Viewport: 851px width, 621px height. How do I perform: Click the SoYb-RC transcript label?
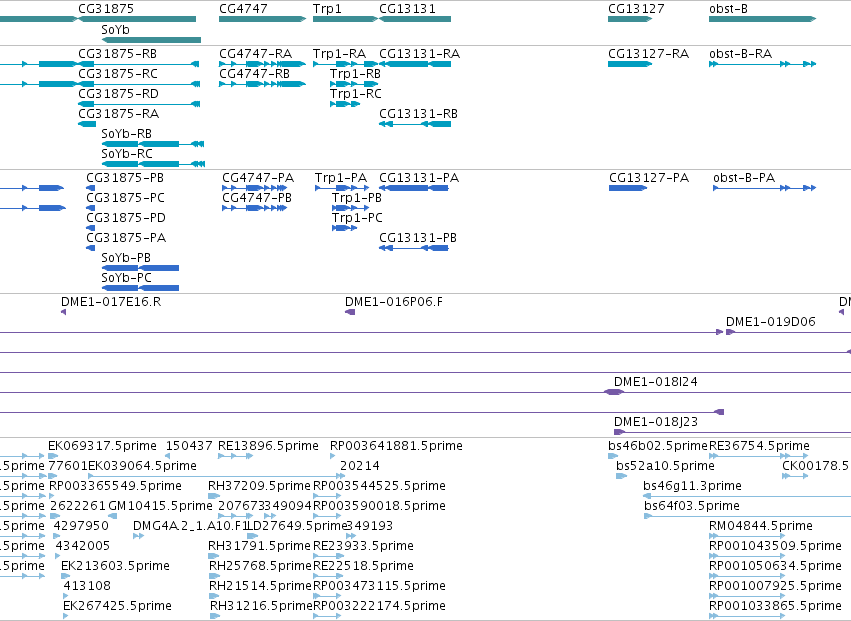point(126,154)
